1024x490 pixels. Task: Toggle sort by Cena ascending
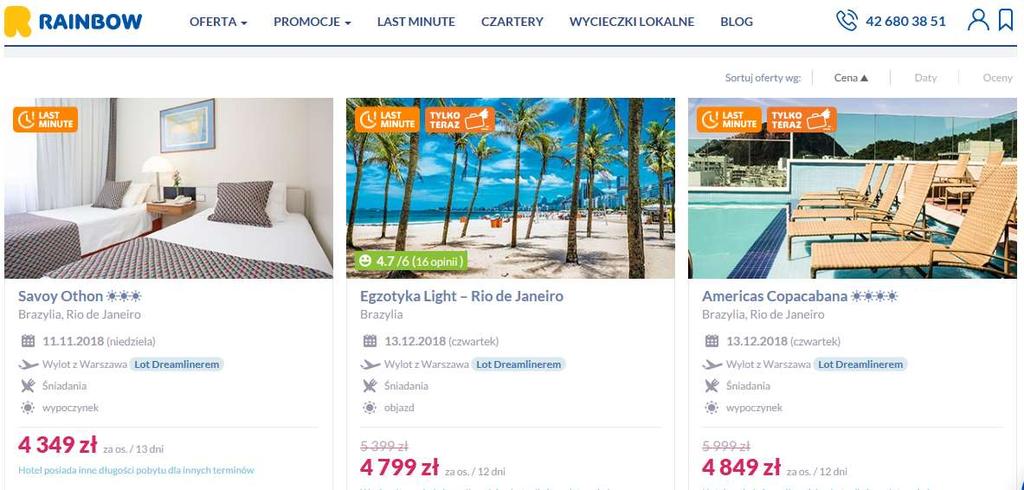(851, 78)
